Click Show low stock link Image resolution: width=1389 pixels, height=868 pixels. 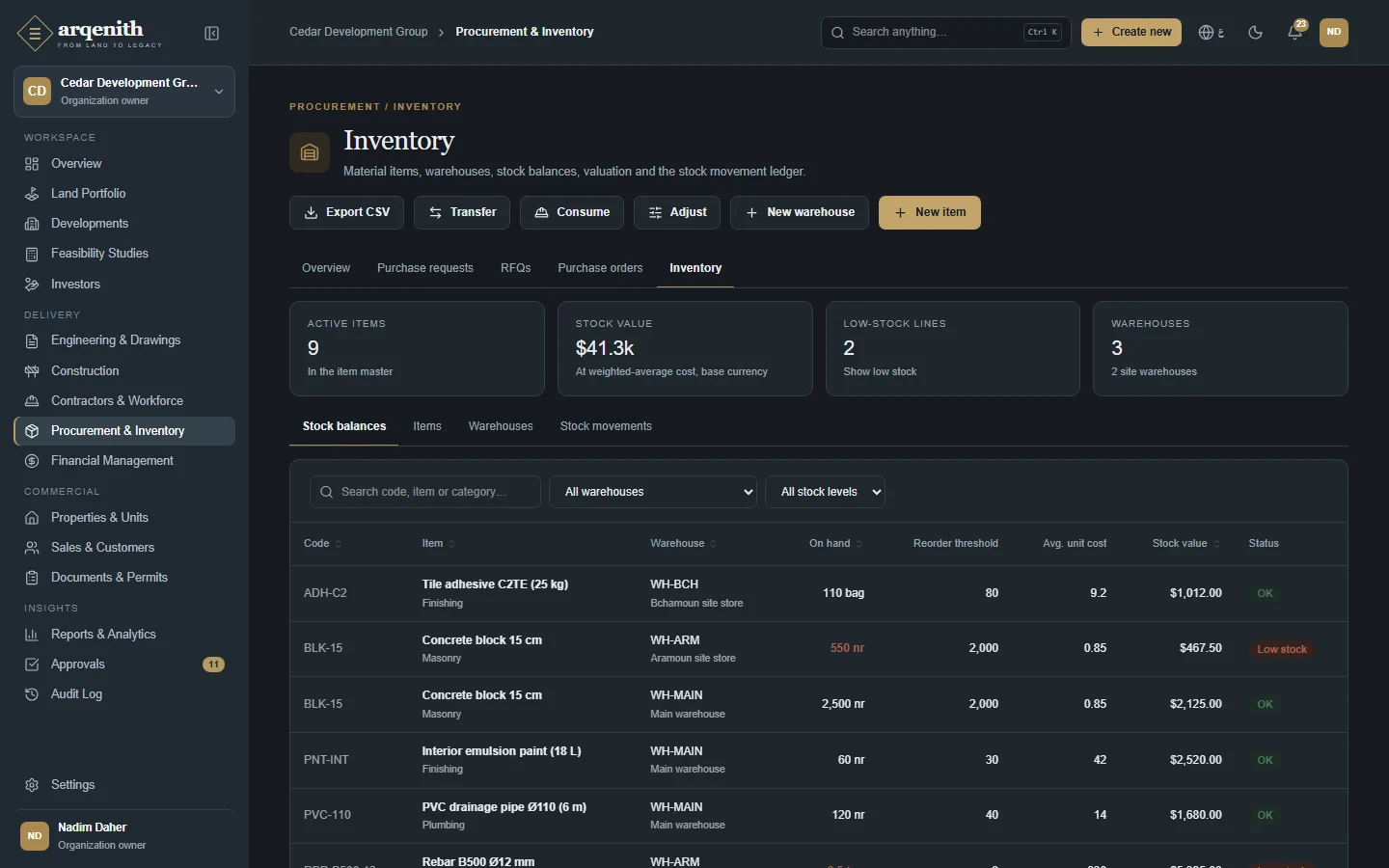pos(880,372)
